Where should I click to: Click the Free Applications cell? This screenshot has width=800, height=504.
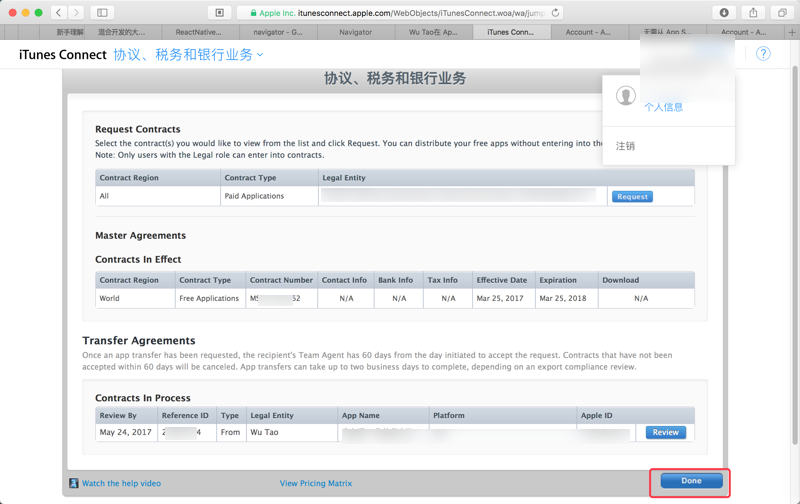pos(209,298)
